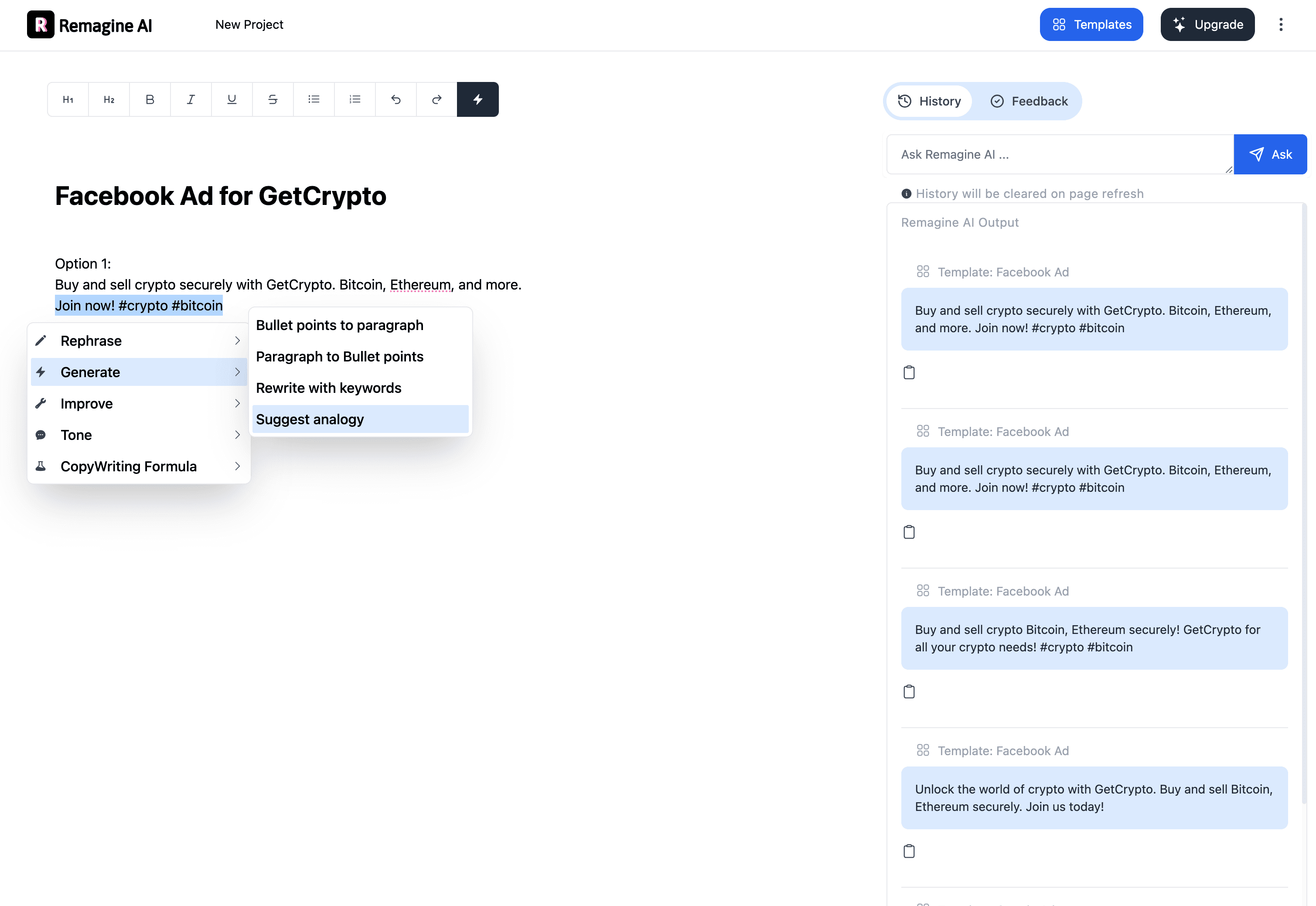Click the wrench icon beside Improve
1316x906 pixels.
pos(41,404)
